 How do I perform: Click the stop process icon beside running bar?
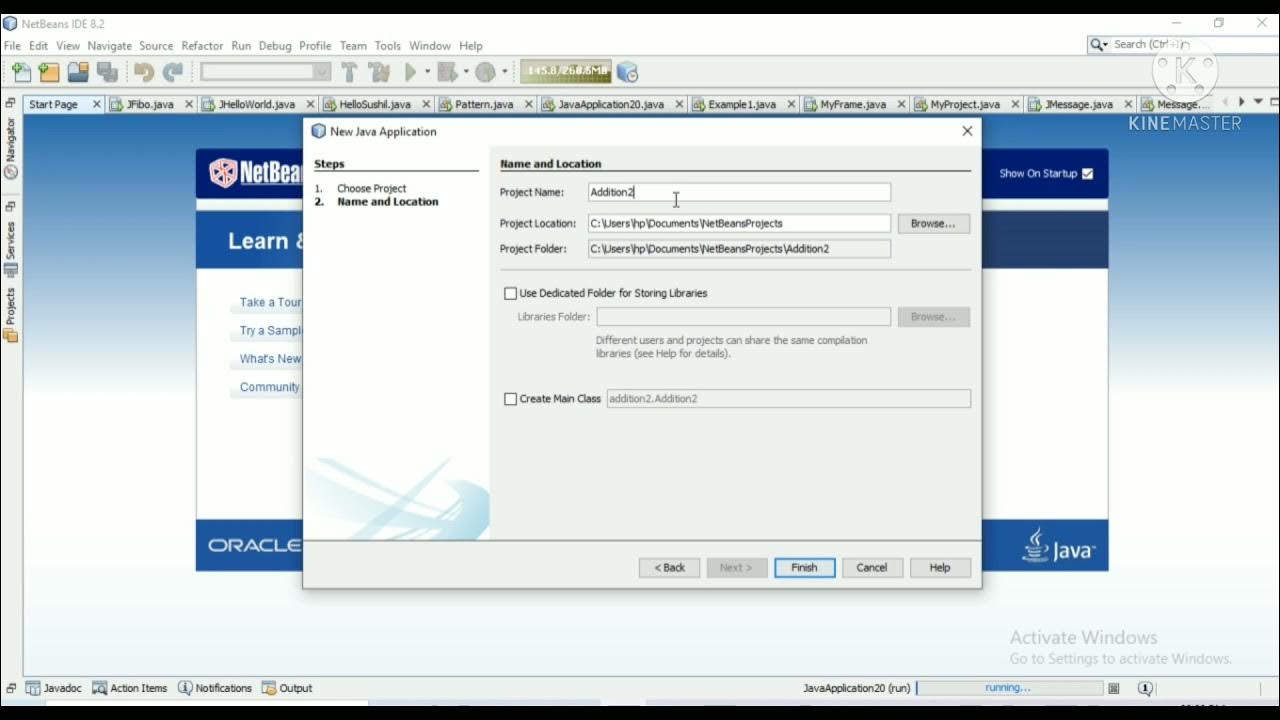tap(1113, 688)
